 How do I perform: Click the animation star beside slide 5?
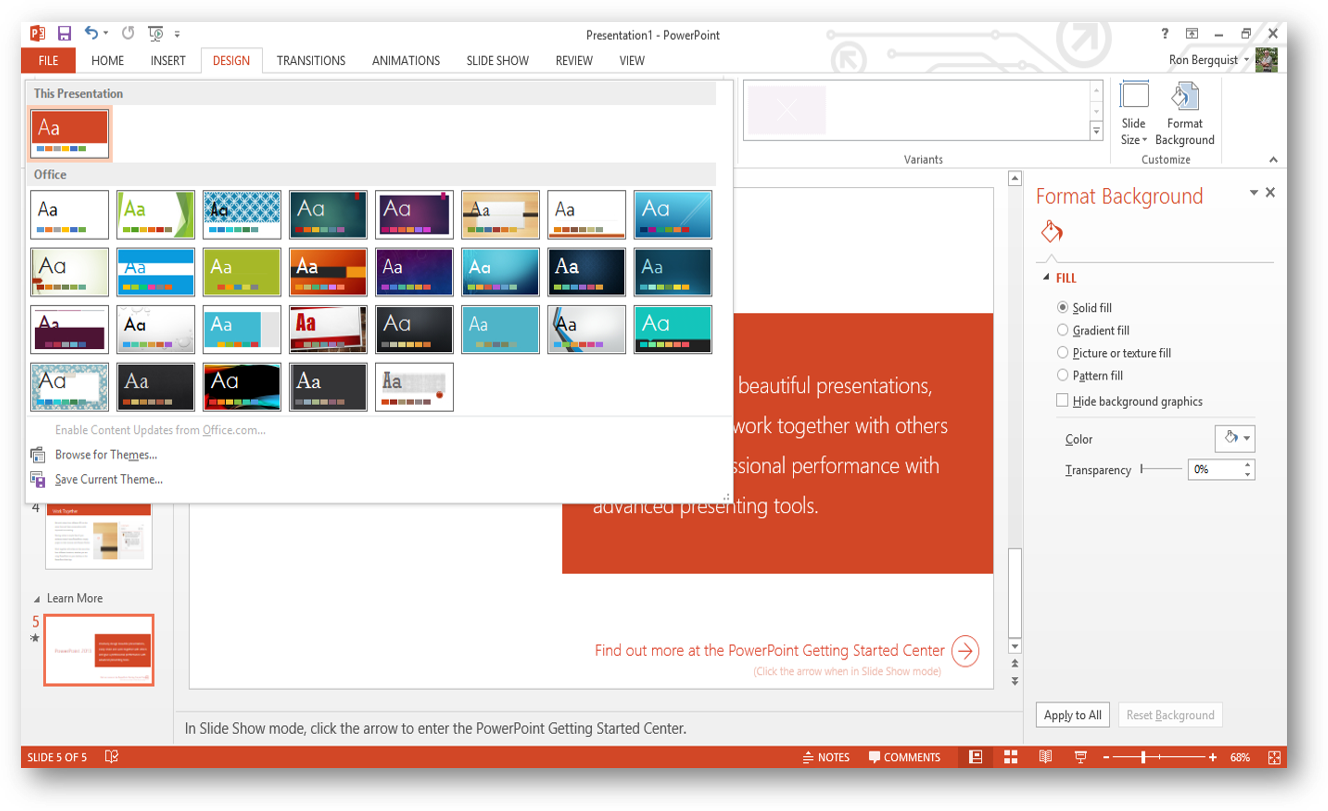point(36,638)
